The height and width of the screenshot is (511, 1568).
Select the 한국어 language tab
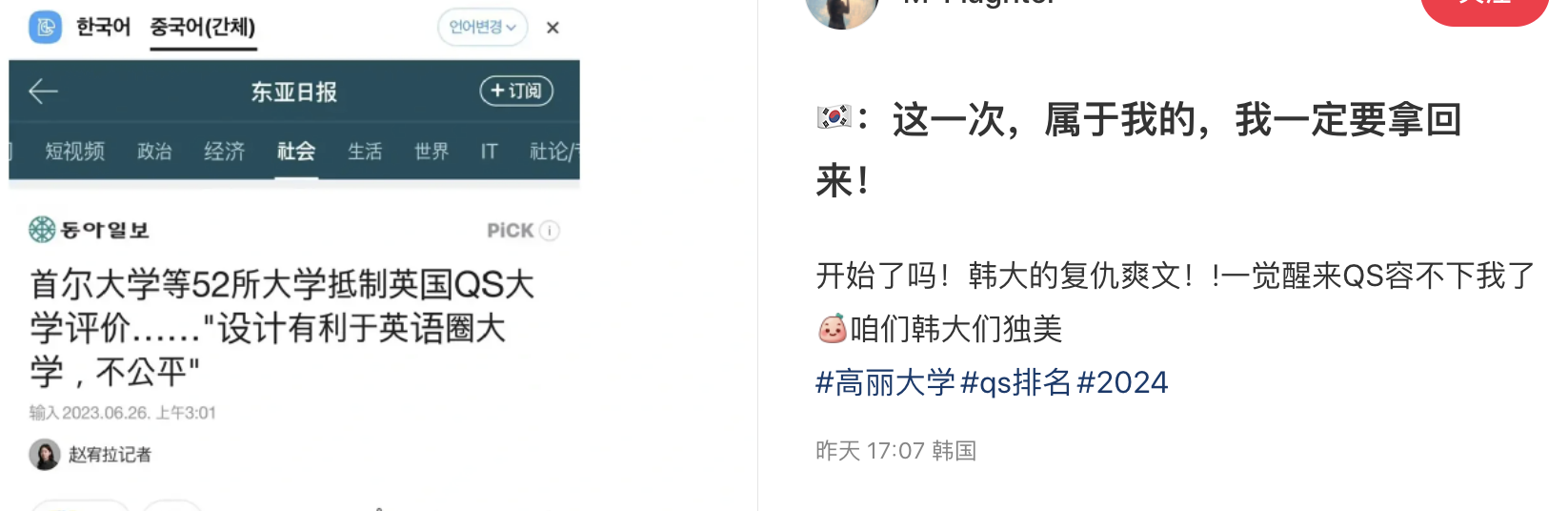[103, 27]
